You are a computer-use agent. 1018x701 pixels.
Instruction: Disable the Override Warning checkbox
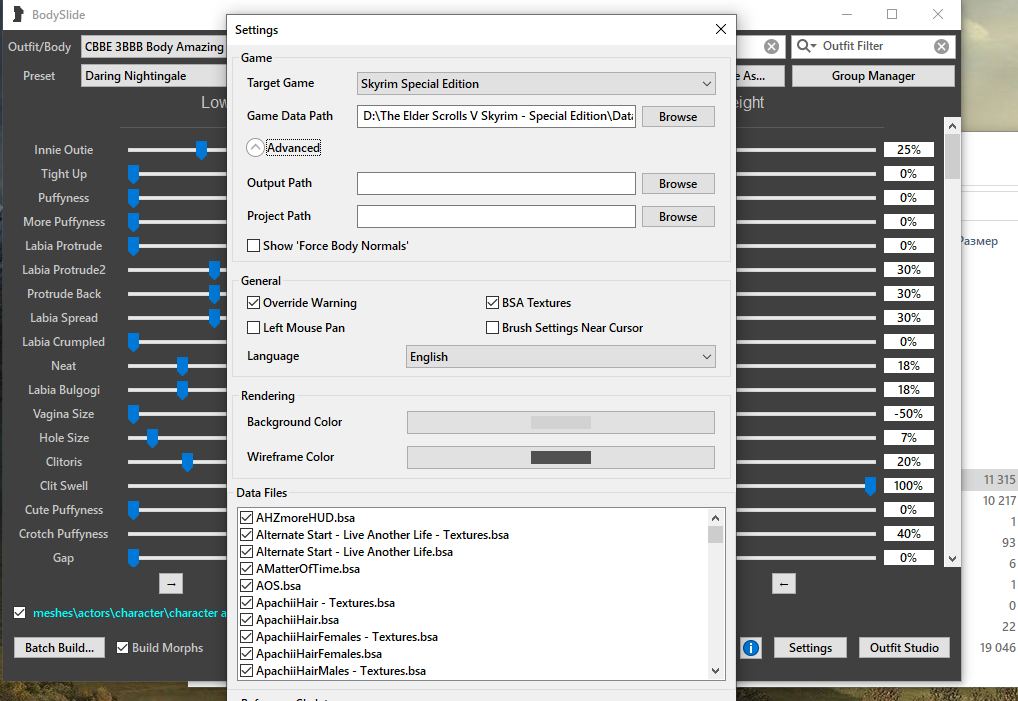[x=254, y=303]
